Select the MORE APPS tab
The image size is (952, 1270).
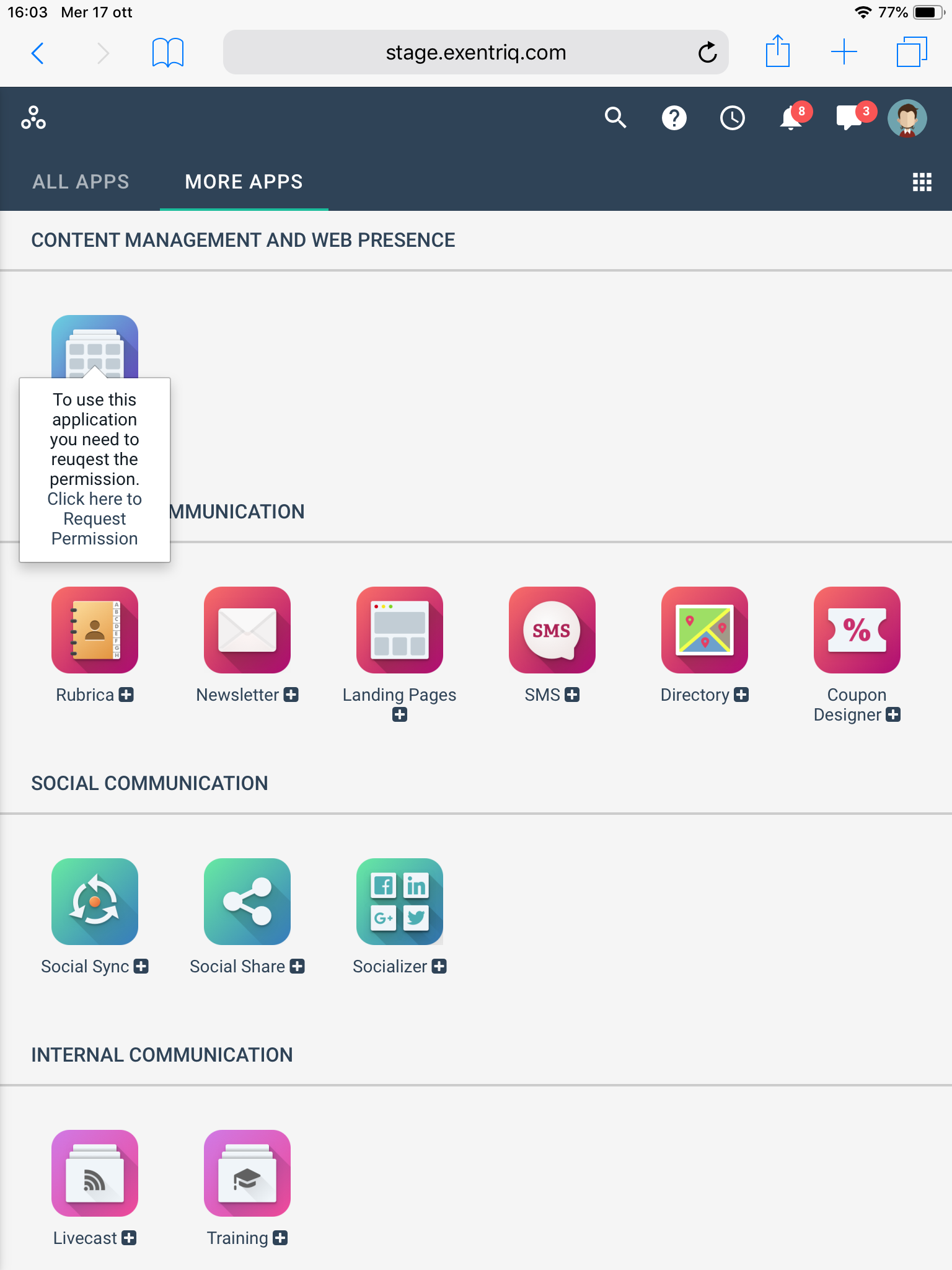click(x=244, y=182)
